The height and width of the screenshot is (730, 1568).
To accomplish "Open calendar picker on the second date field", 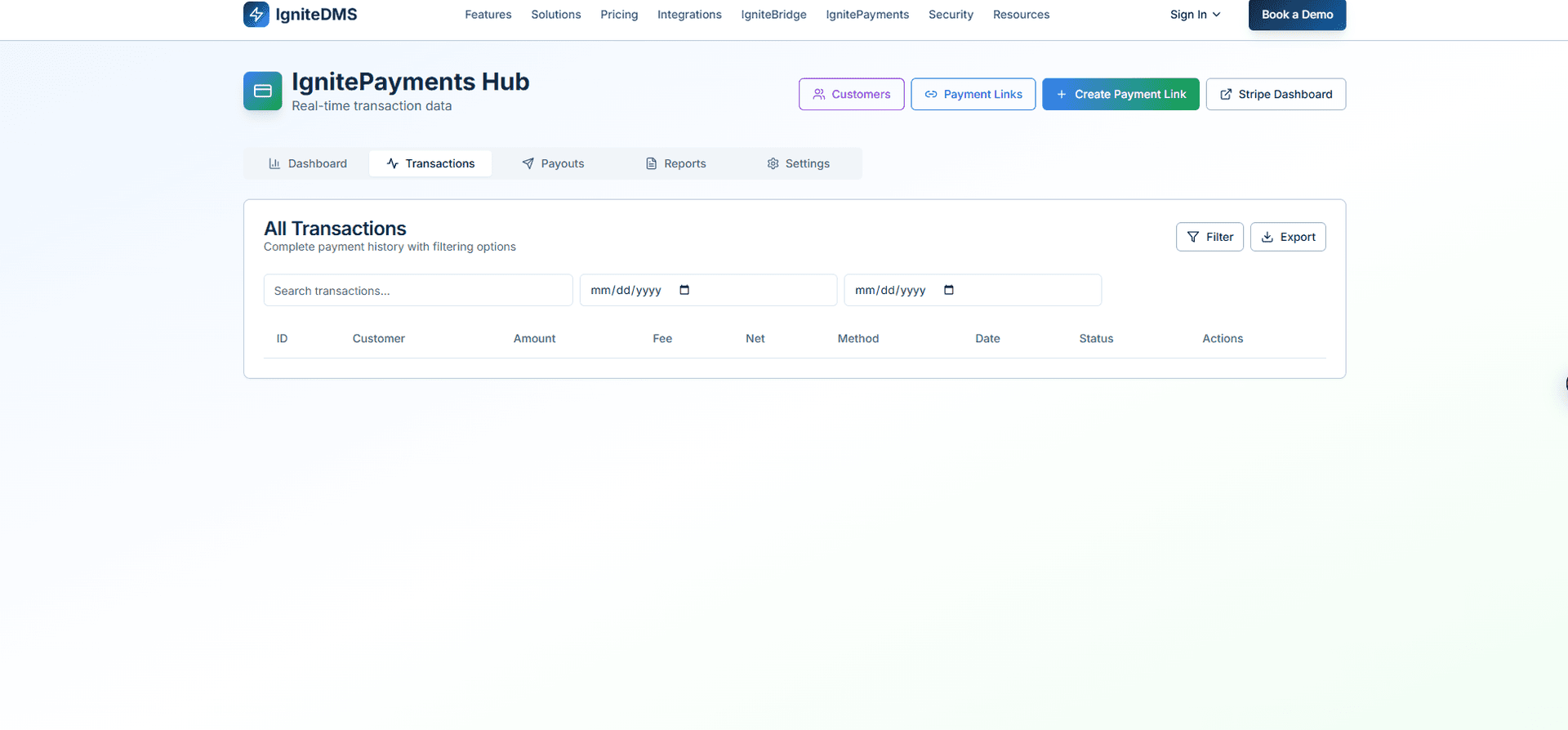I will click(x=948, y=290).
